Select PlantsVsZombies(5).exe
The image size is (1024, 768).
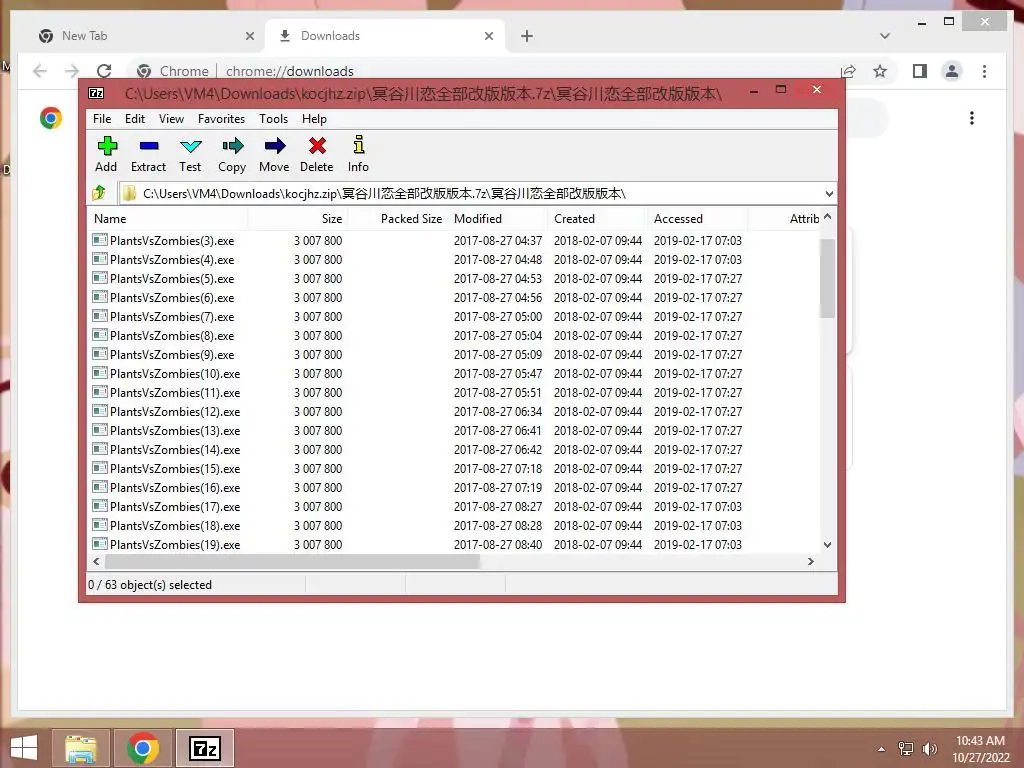pos(172,279)
